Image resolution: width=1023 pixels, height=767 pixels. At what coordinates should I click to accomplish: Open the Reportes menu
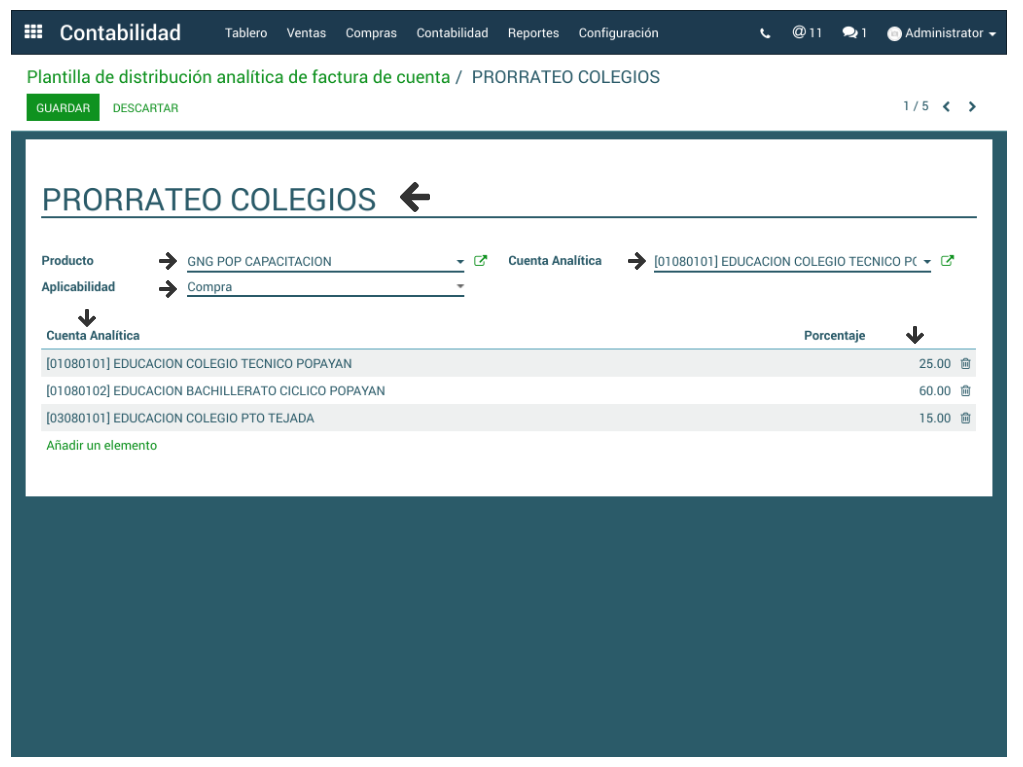[533, 33]
